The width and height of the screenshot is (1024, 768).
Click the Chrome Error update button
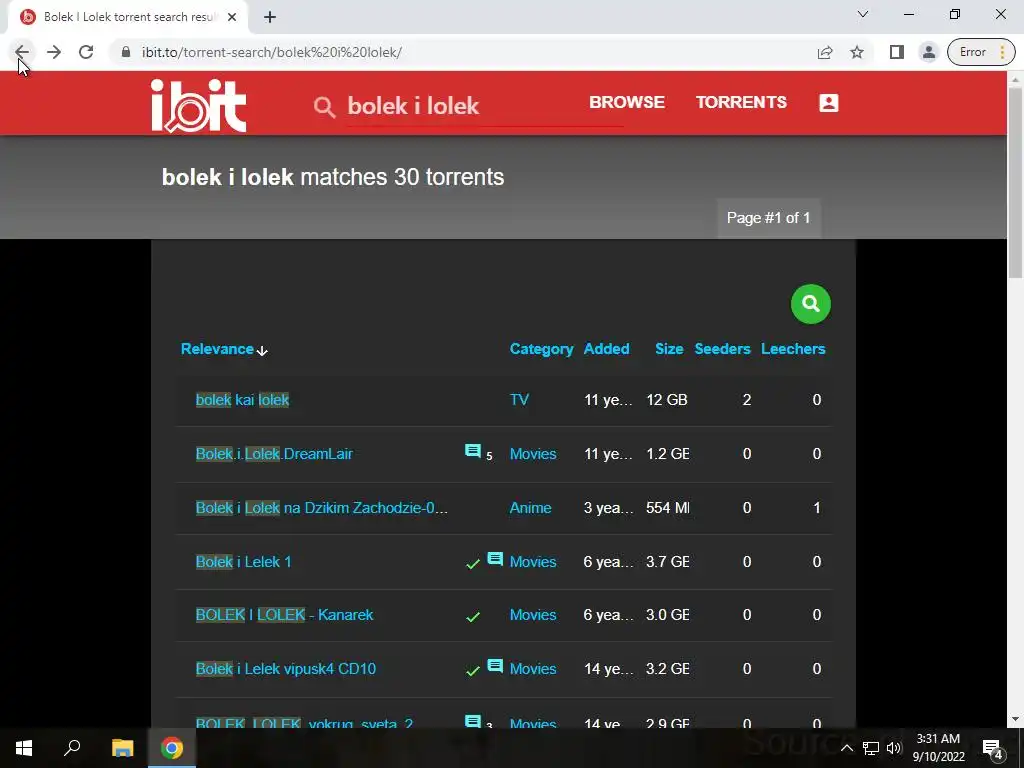(x=981, y=52)
